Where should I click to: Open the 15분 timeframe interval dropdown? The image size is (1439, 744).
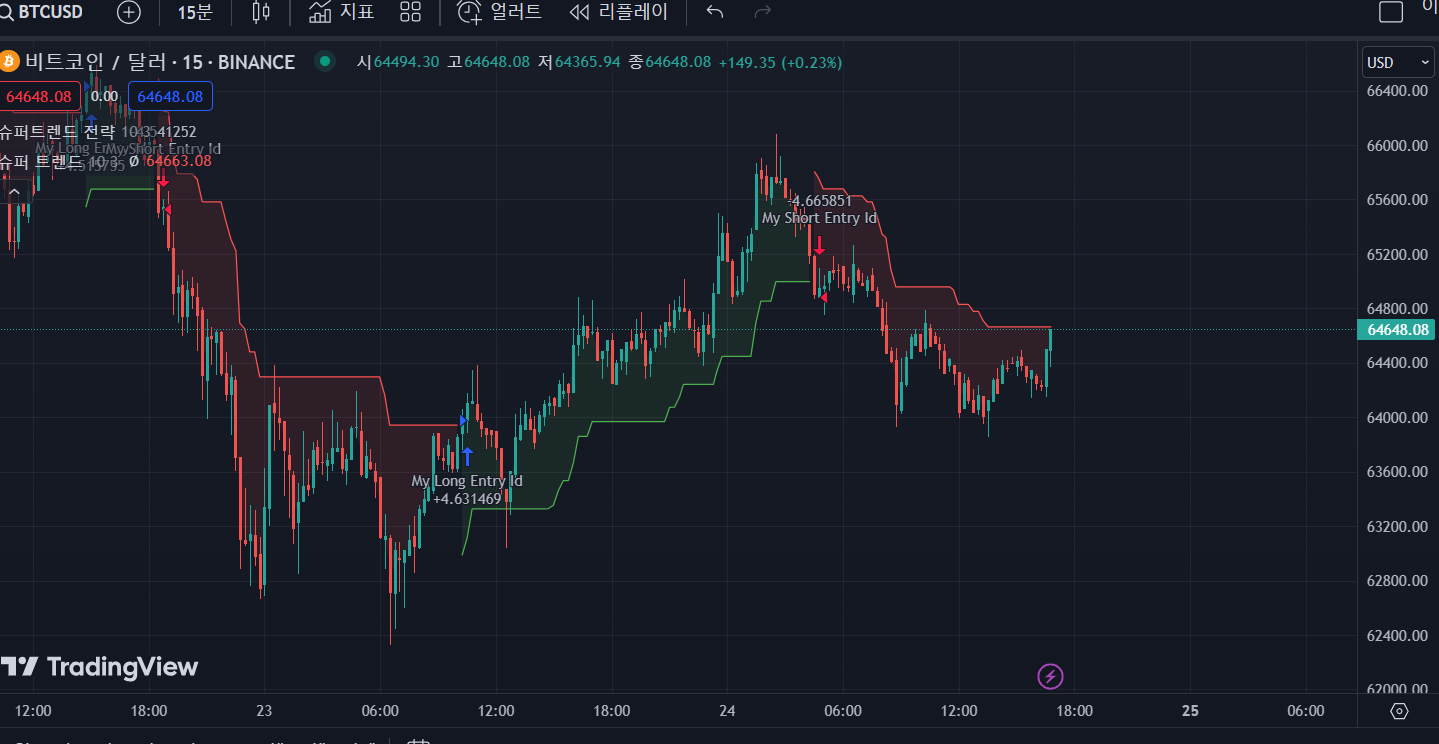195,12
